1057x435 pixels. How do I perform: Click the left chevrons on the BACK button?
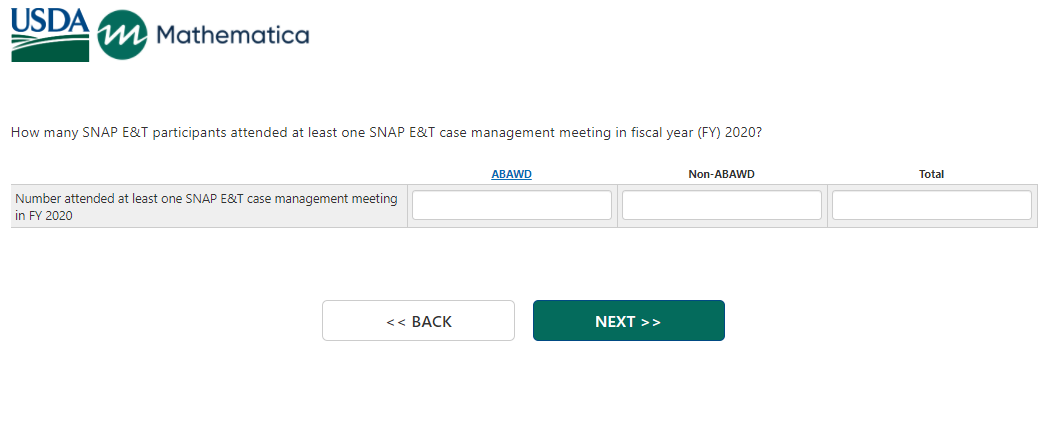[395, 322]
